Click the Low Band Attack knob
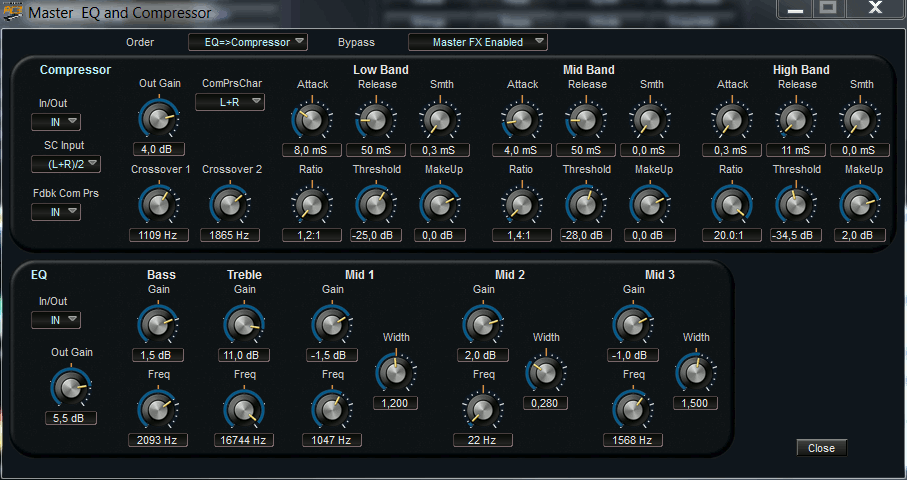 pyautogui.click(x=311, y=120)
